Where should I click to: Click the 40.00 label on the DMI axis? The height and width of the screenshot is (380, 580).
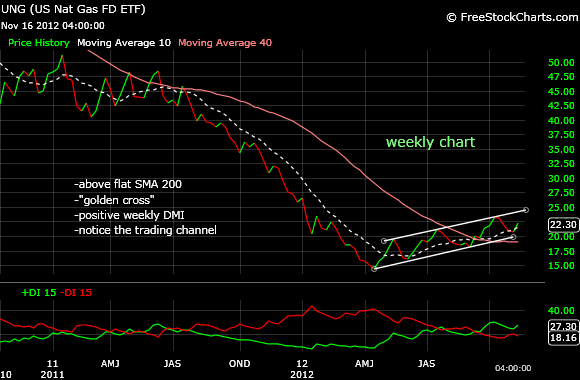pos(561,311)
